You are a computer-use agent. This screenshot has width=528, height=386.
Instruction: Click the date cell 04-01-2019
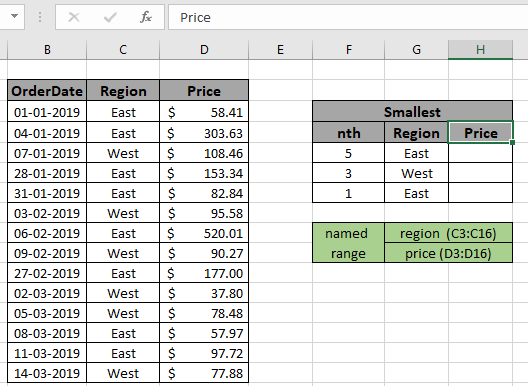[x=47, y=133]
